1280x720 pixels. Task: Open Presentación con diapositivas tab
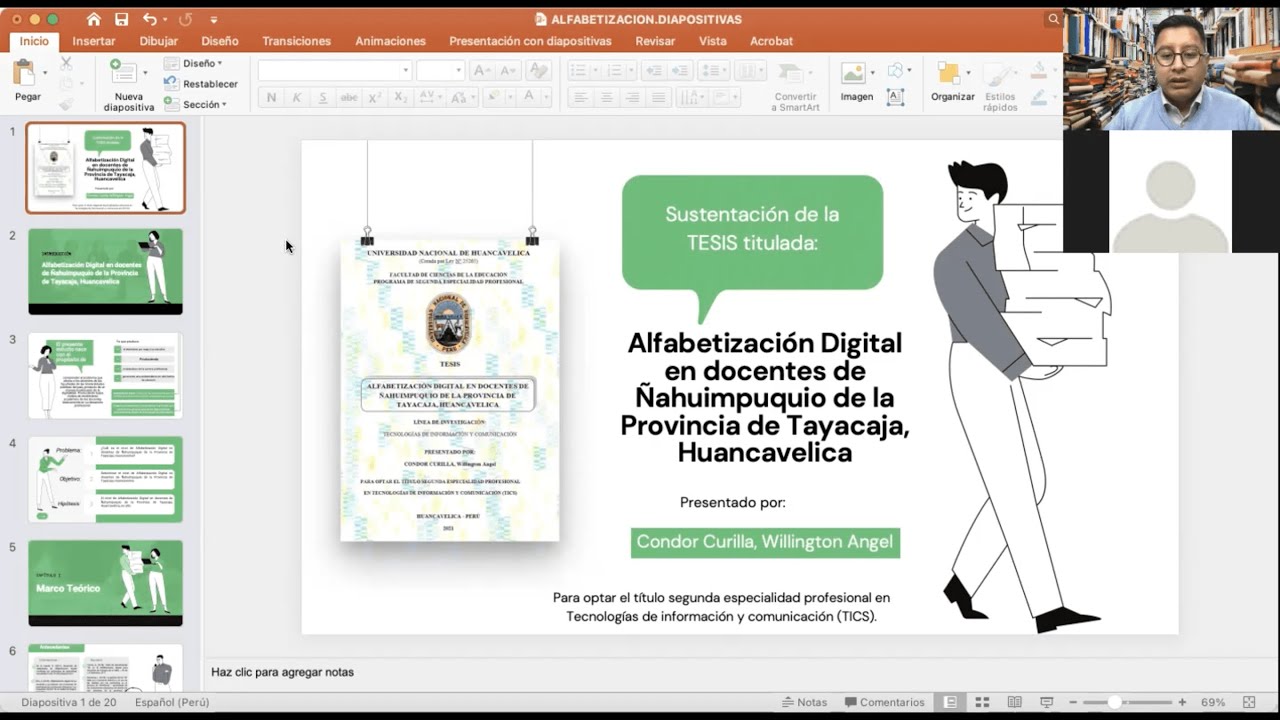[x=530, y=41]
